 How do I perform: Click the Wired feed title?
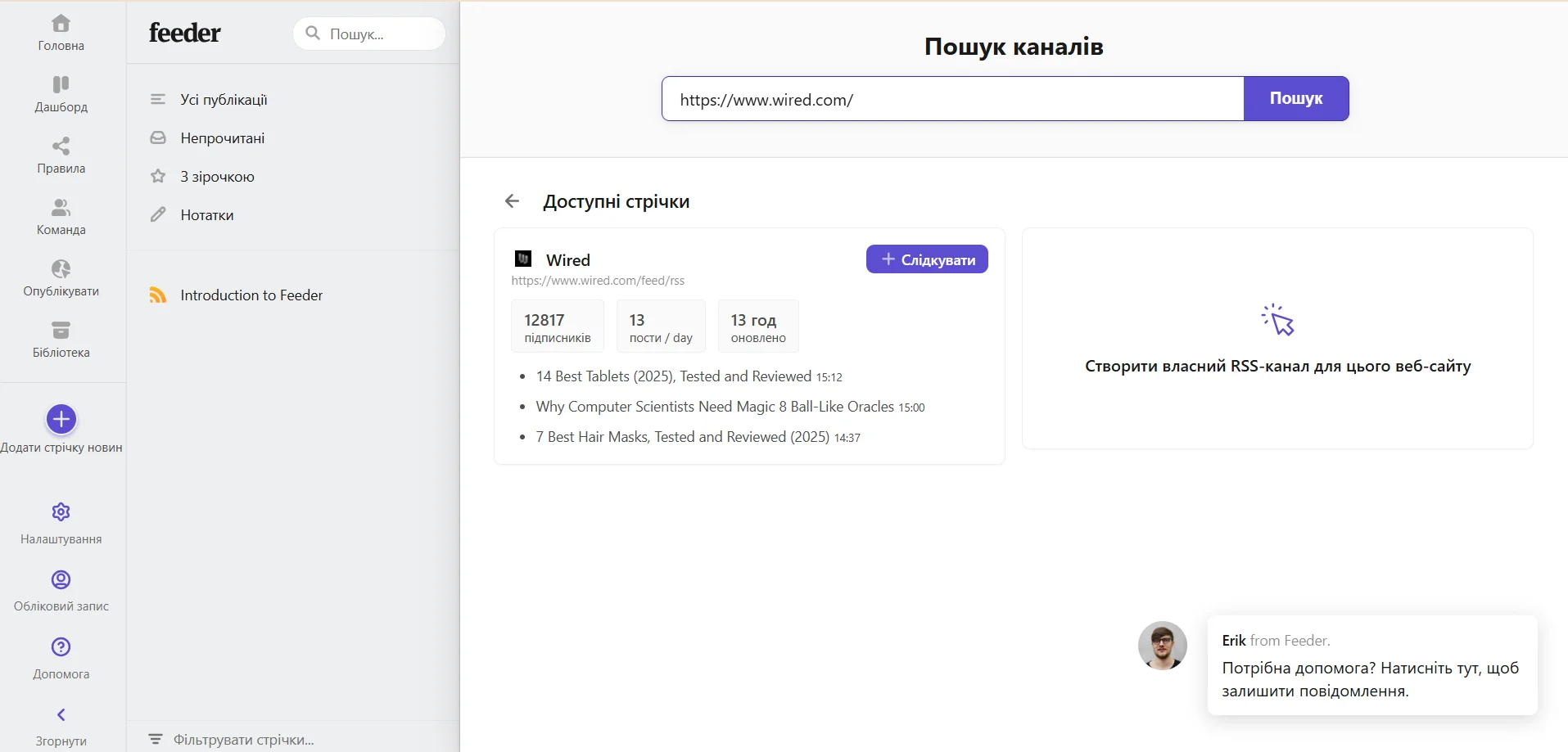pyautogui.click(x=568, y=259)
